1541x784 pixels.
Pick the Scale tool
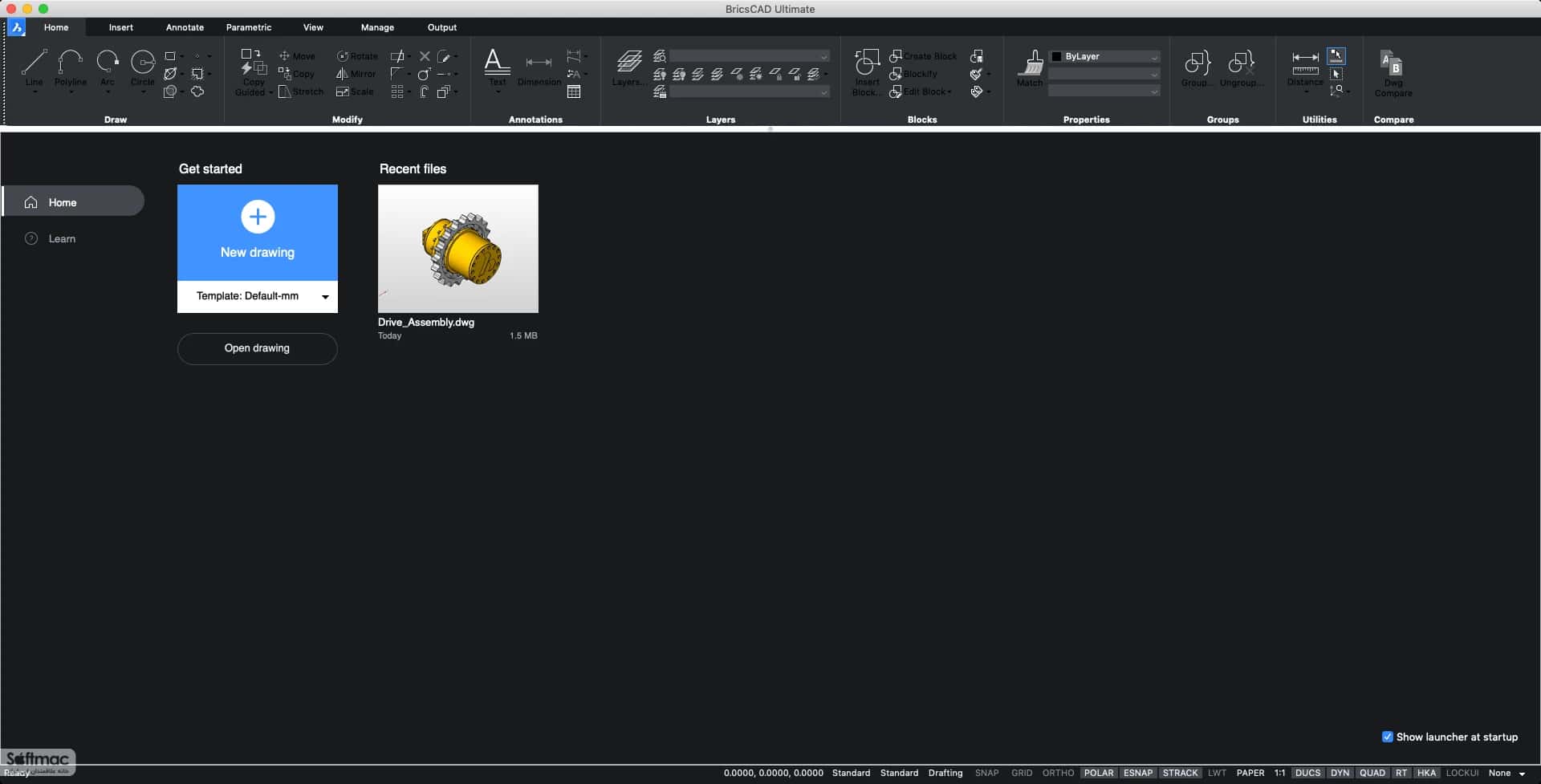[x=355, y=91]
